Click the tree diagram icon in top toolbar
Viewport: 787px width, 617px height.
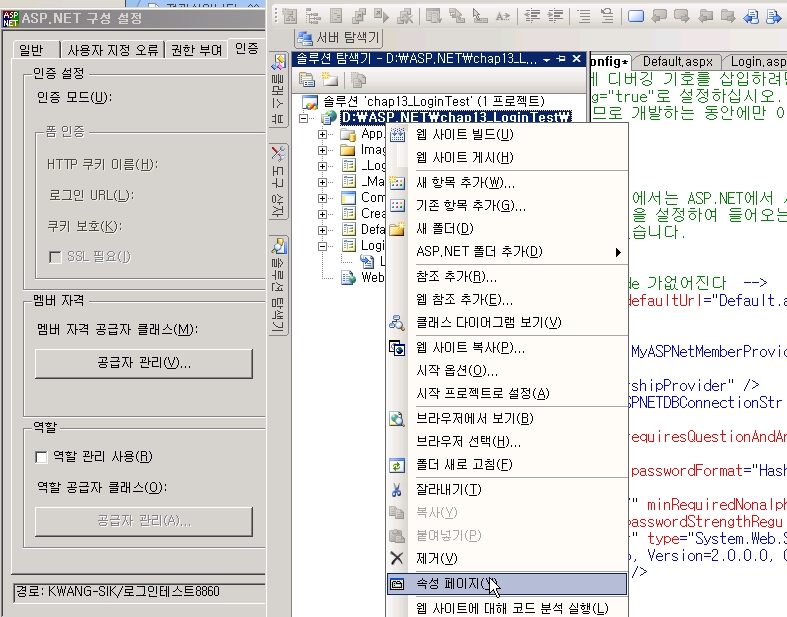pos(313,16)
